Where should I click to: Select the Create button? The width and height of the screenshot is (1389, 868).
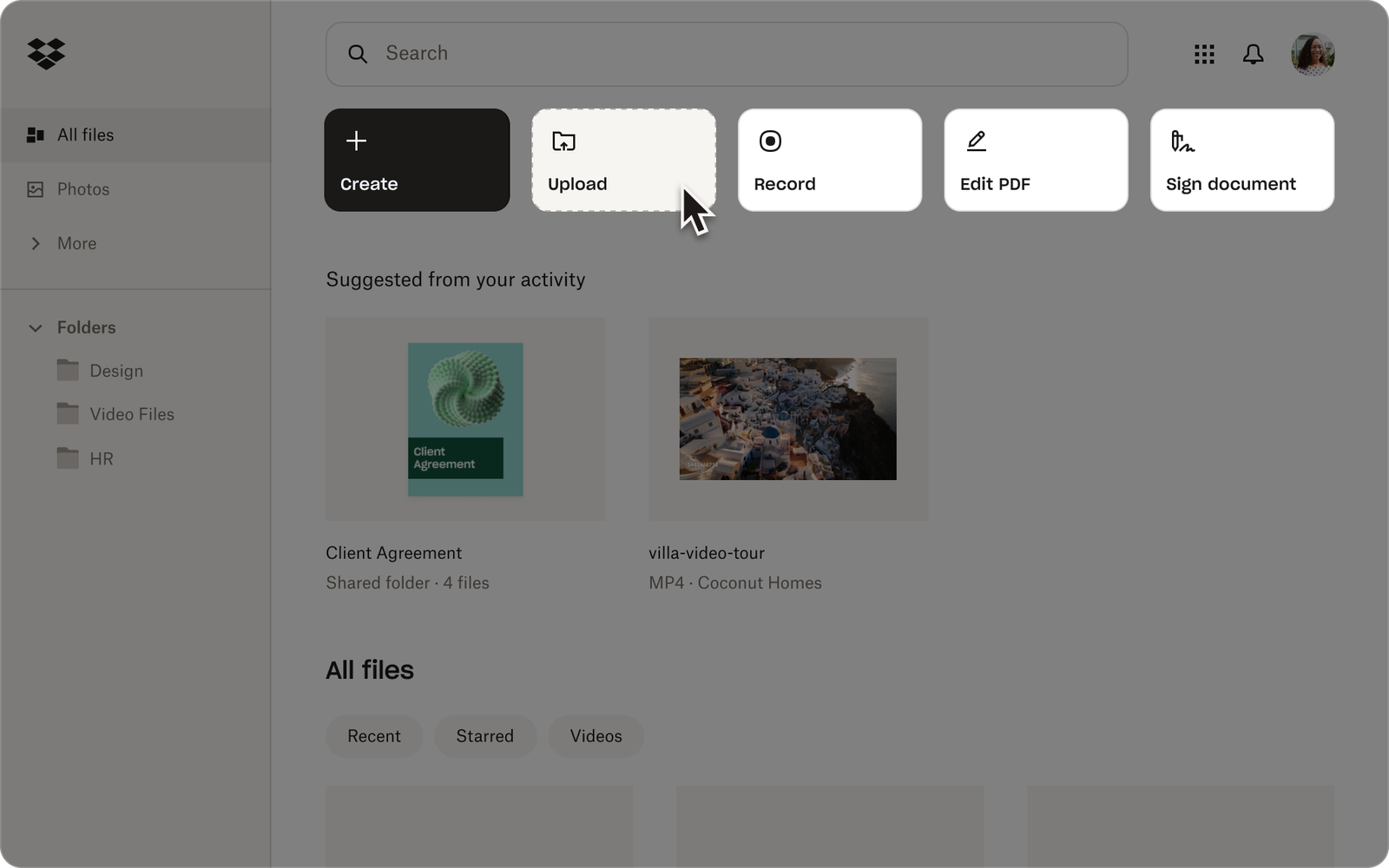tap(417, 160)
